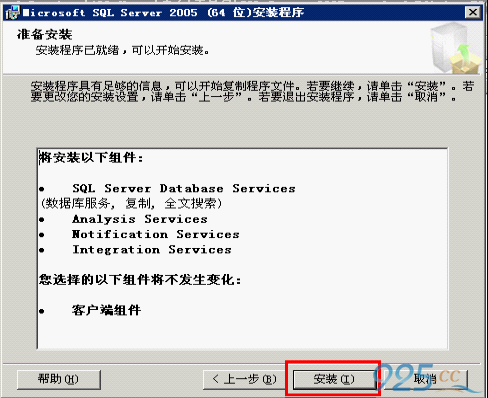Click the '将安装以下组件:' heading text
Image resolution: width=488 pixels, height=398 pixels.
point(91,157)
